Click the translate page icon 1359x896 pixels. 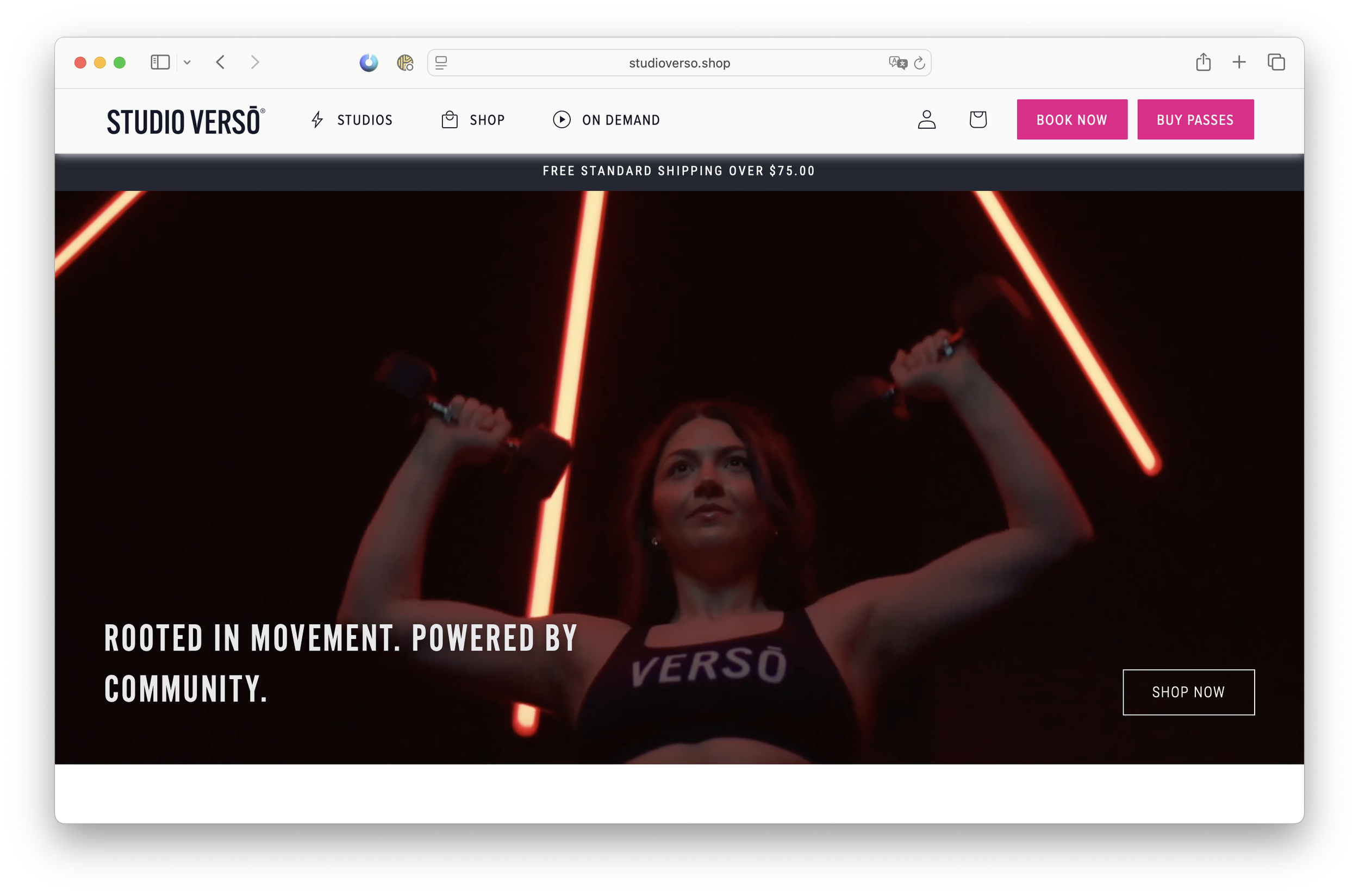[897, 63]
